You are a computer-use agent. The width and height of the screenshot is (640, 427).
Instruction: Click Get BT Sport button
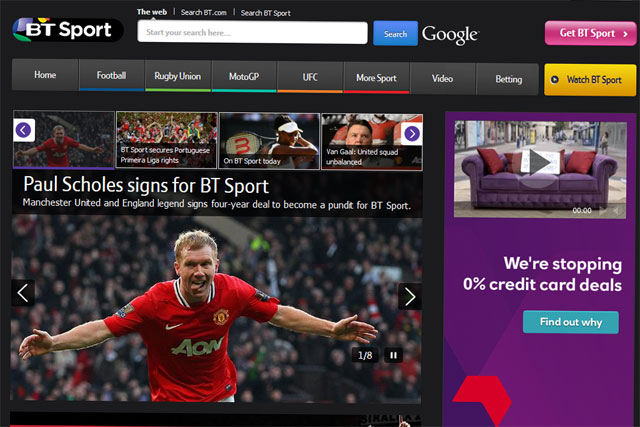point(591,33)
